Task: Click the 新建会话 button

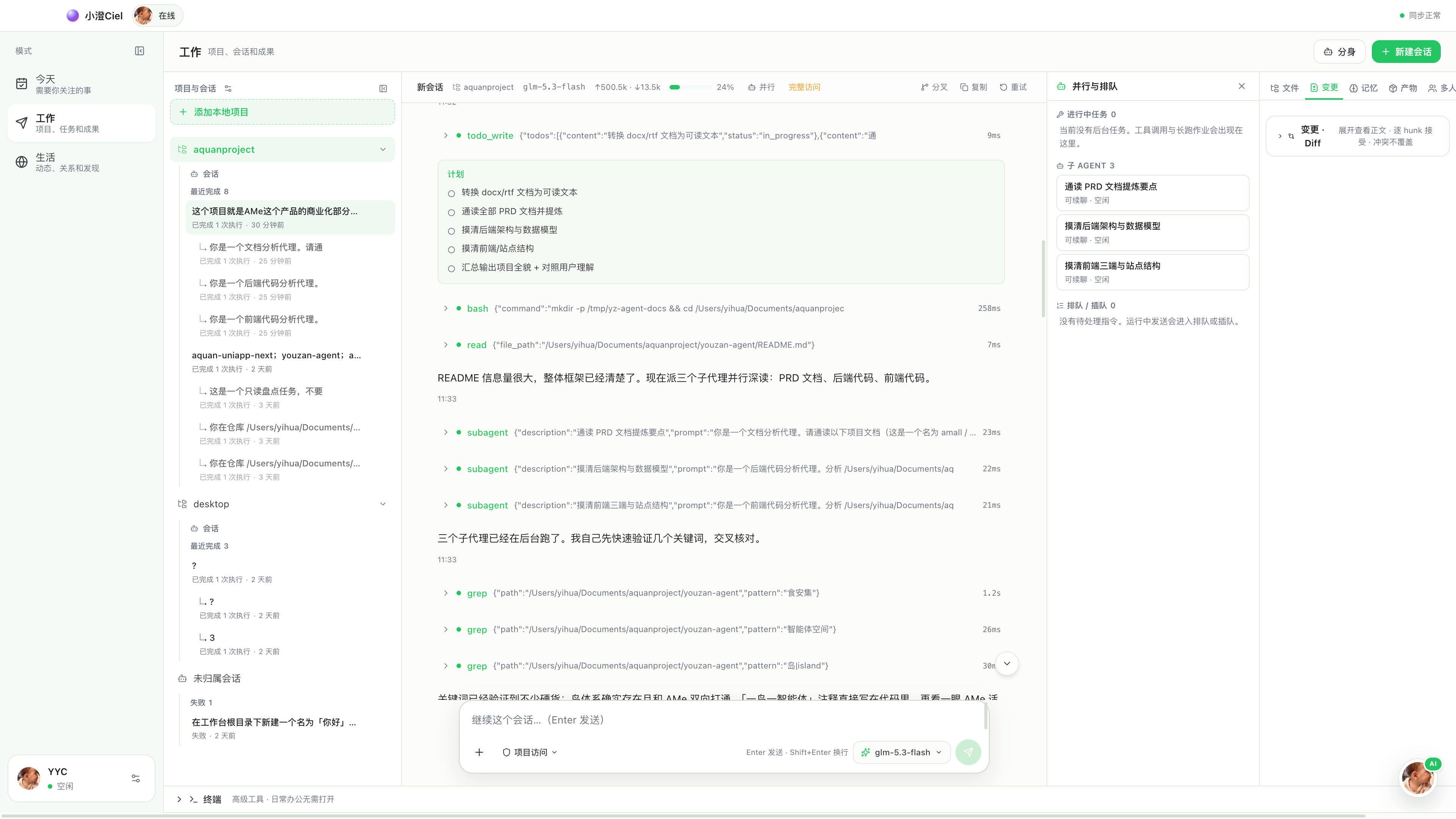Action: (x=1406, y=52)
